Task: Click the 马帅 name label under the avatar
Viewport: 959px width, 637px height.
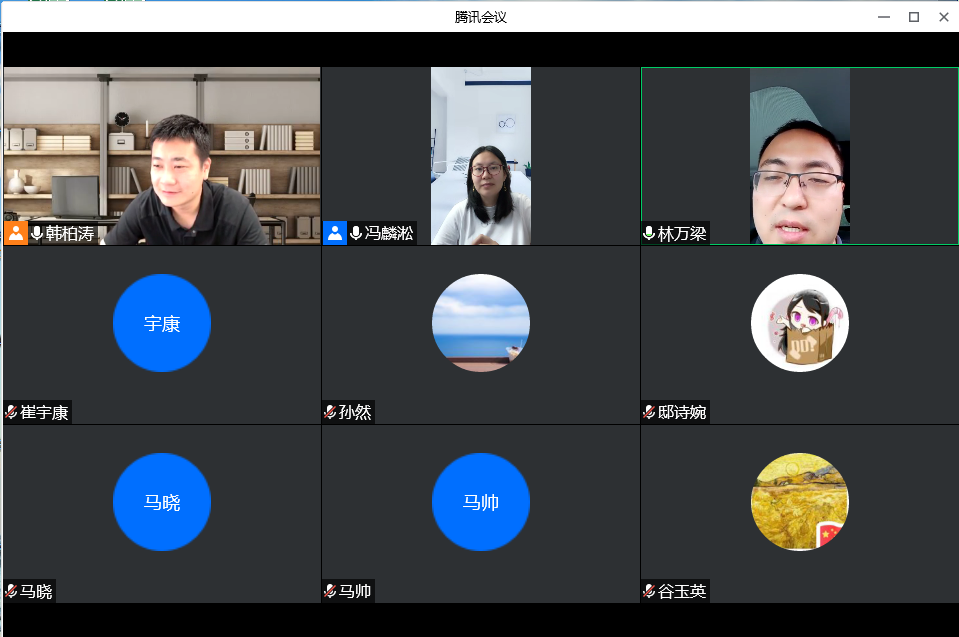Action: click(x=355, y=592)
